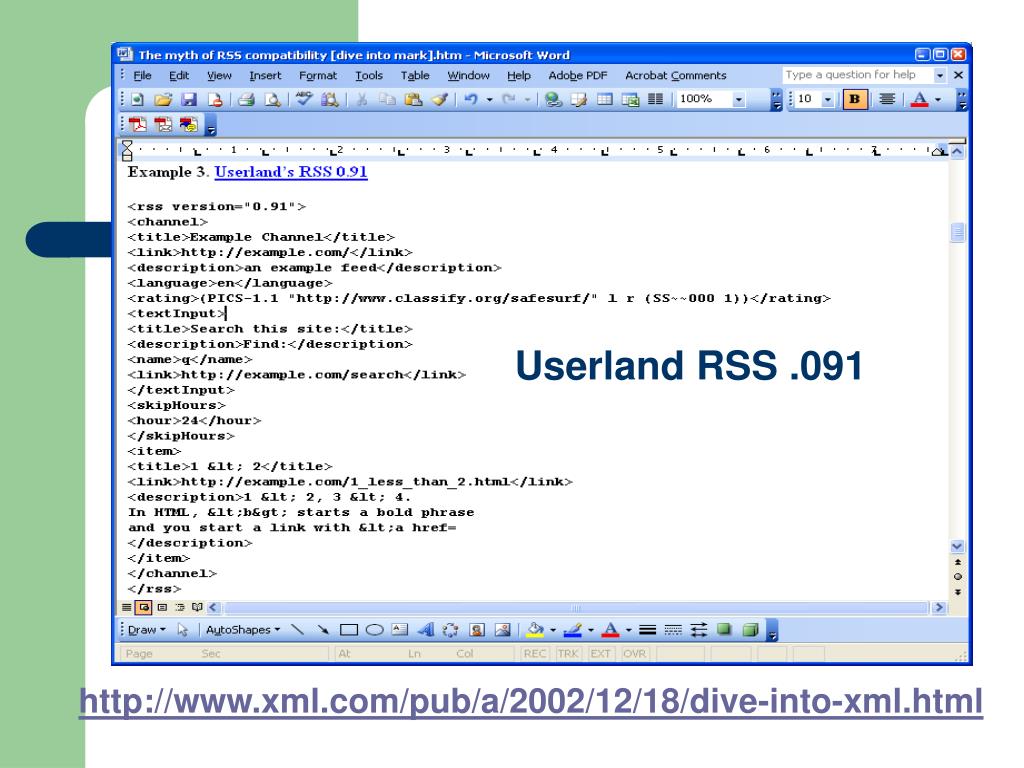The height and width of the screenshot is (768, 1024).
Task: Insert WordArt from the Drawing toolbar
Action: click(x=425, y=630)
